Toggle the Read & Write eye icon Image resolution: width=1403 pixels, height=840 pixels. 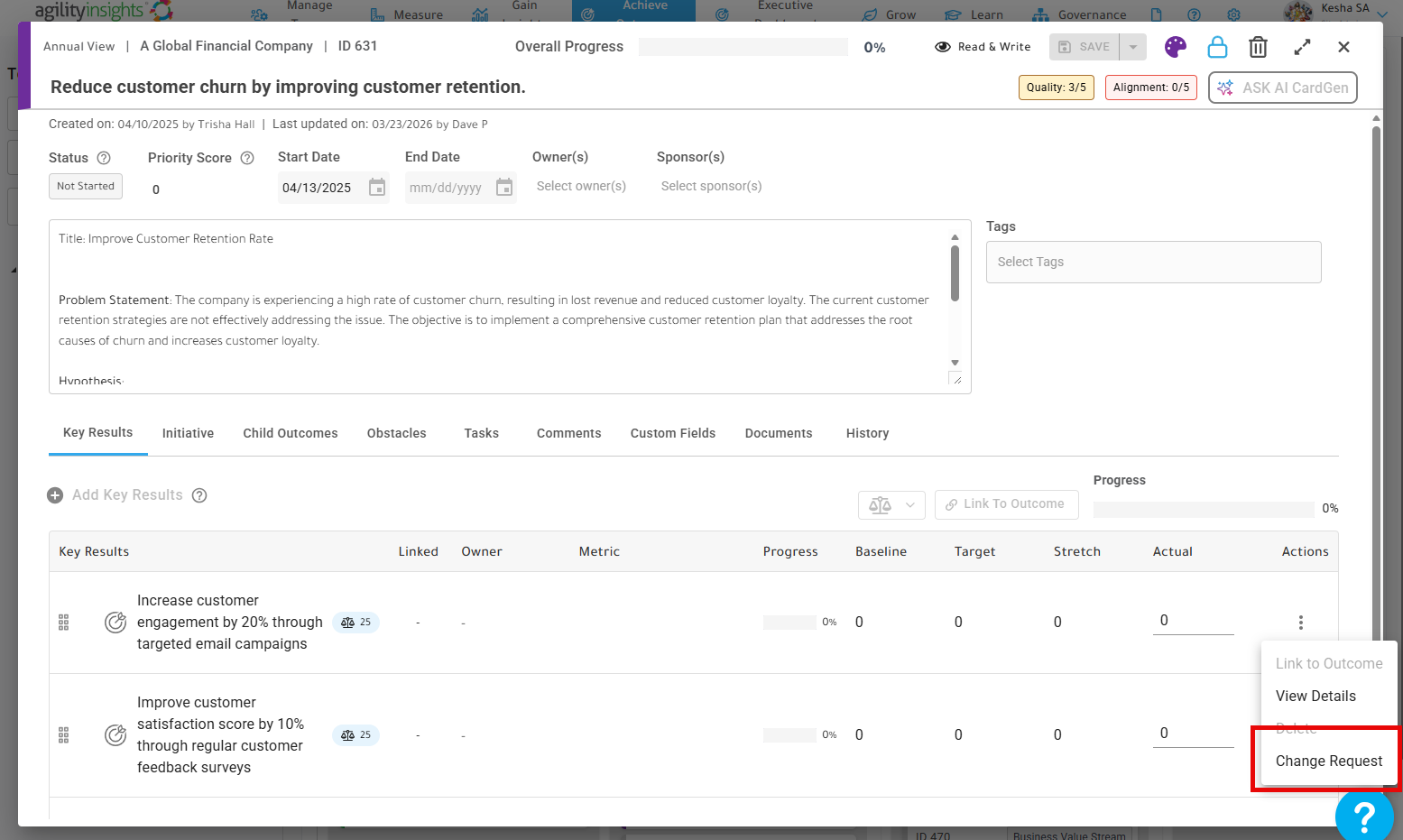pyautogui.click(x=943, y=47)
